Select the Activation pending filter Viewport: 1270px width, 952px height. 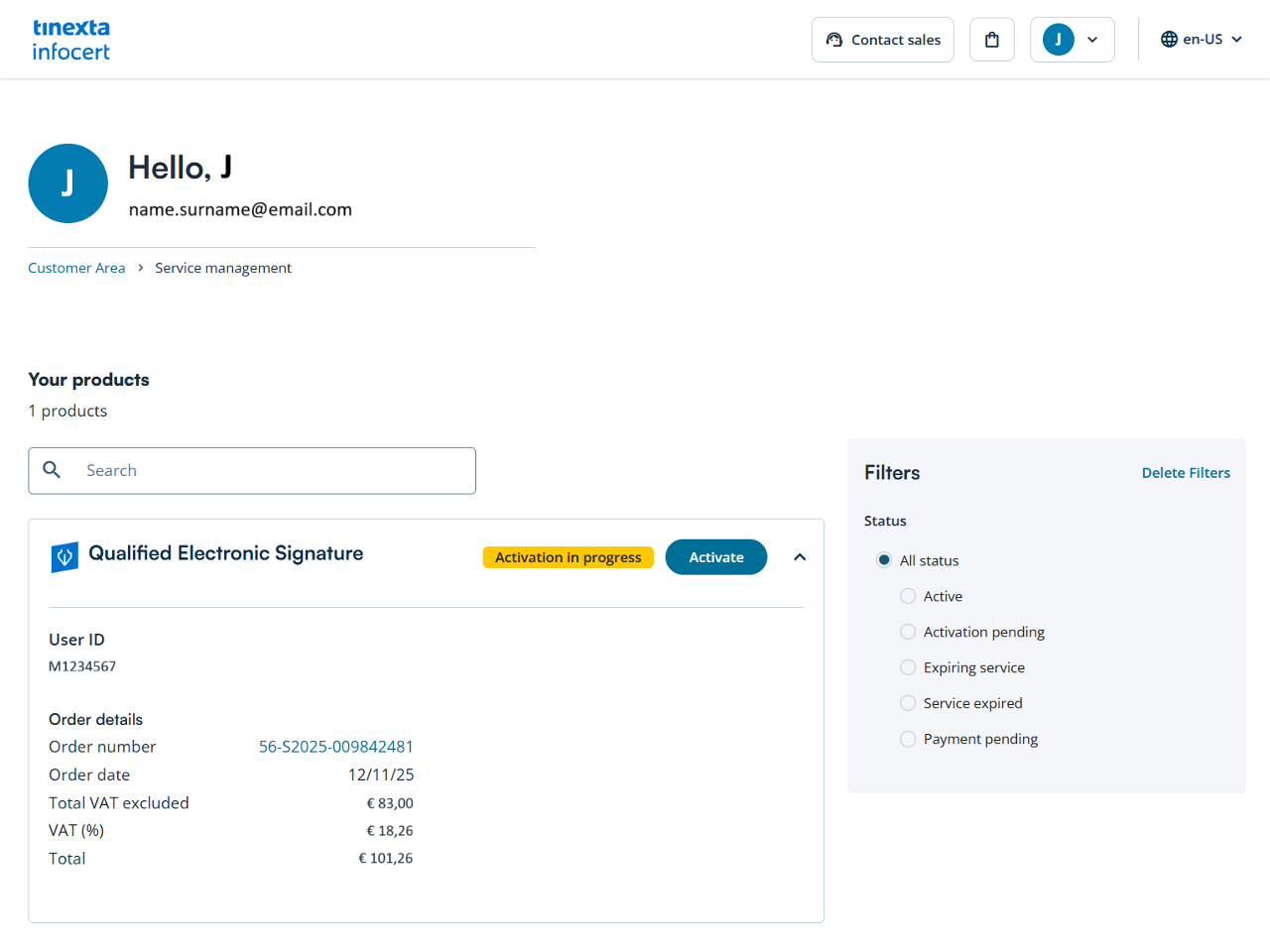click(x=908, y=632)
